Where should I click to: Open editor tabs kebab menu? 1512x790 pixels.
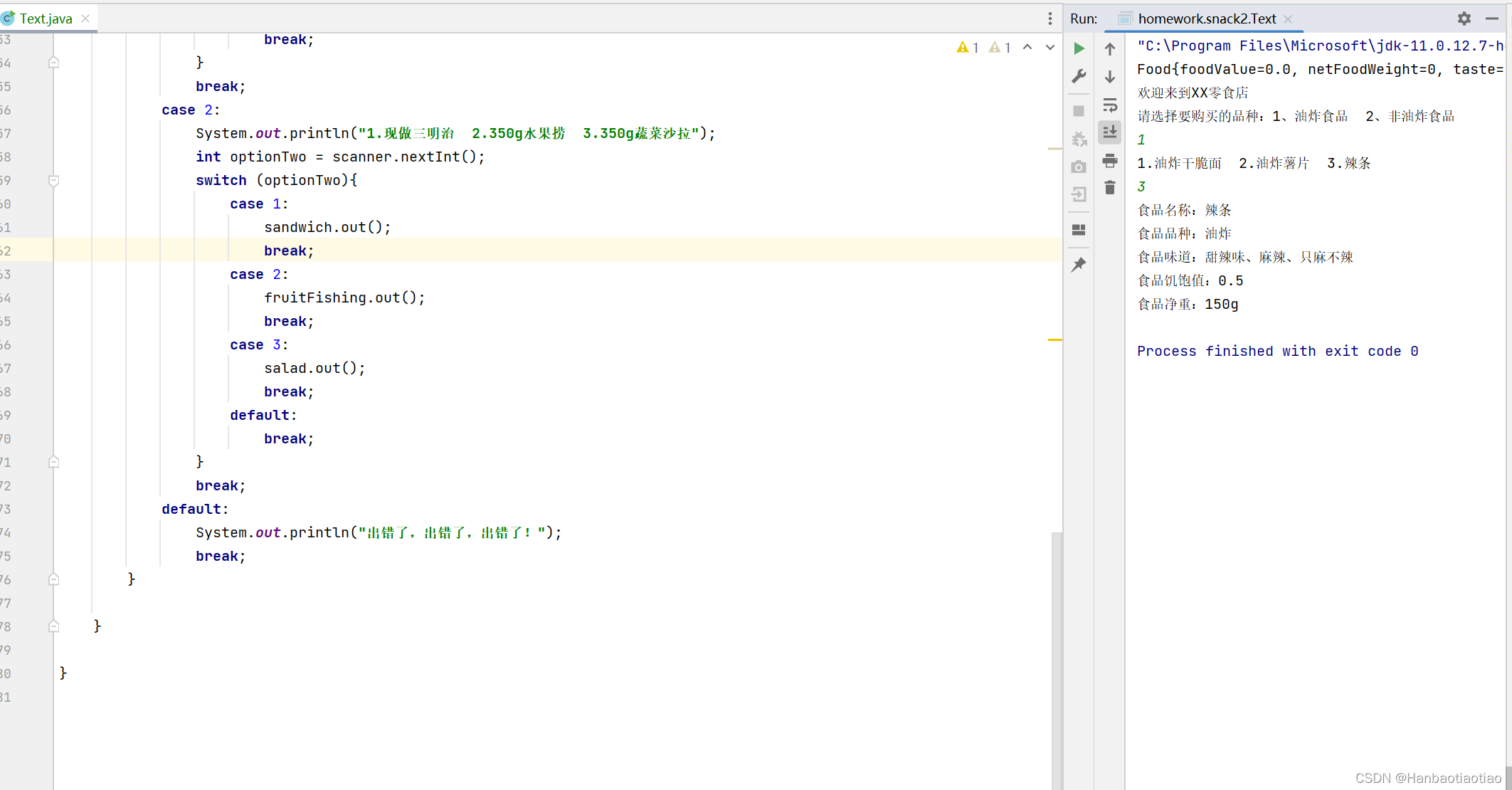pos(1050,19)
